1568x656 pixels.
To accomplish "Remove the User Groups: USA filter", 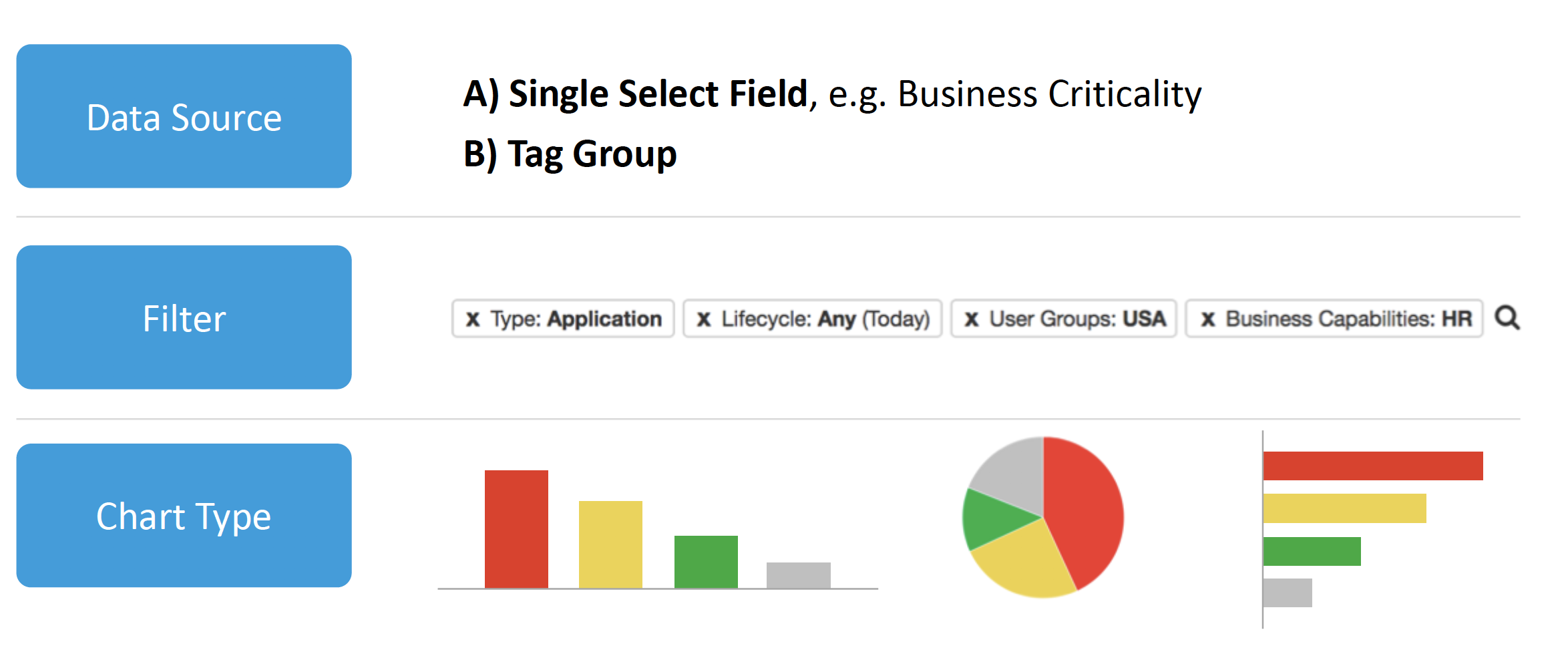I will click(972, 319).
